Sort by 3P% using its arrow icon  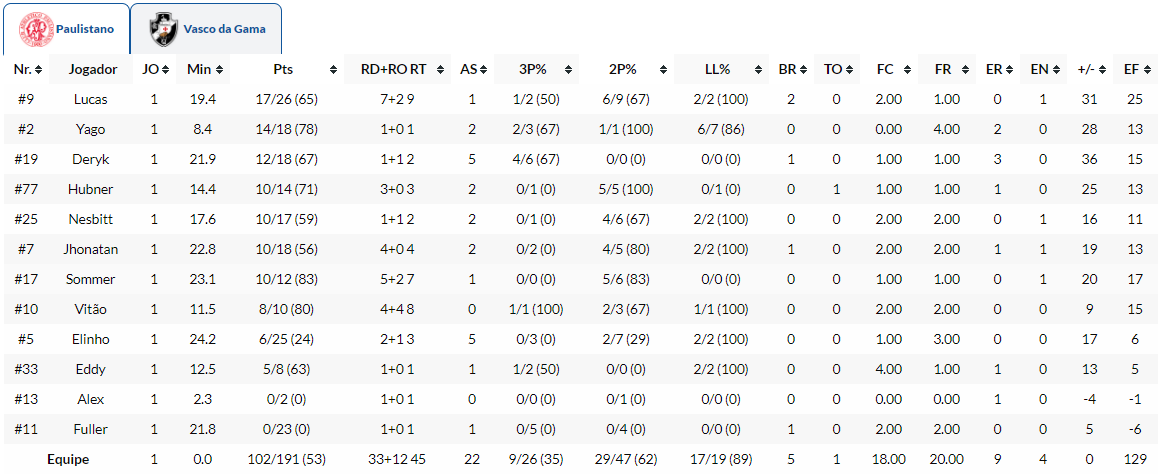pyautogui.click(x=568, y=70)
